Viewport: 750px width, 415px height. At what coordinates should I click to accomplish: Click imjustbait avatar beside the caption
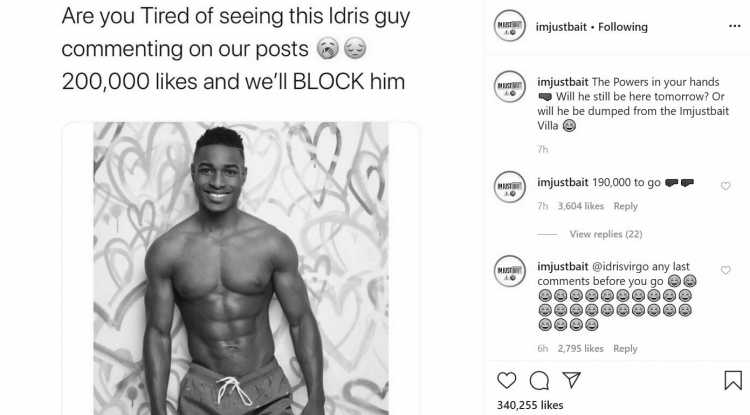[x=510, y=87]
